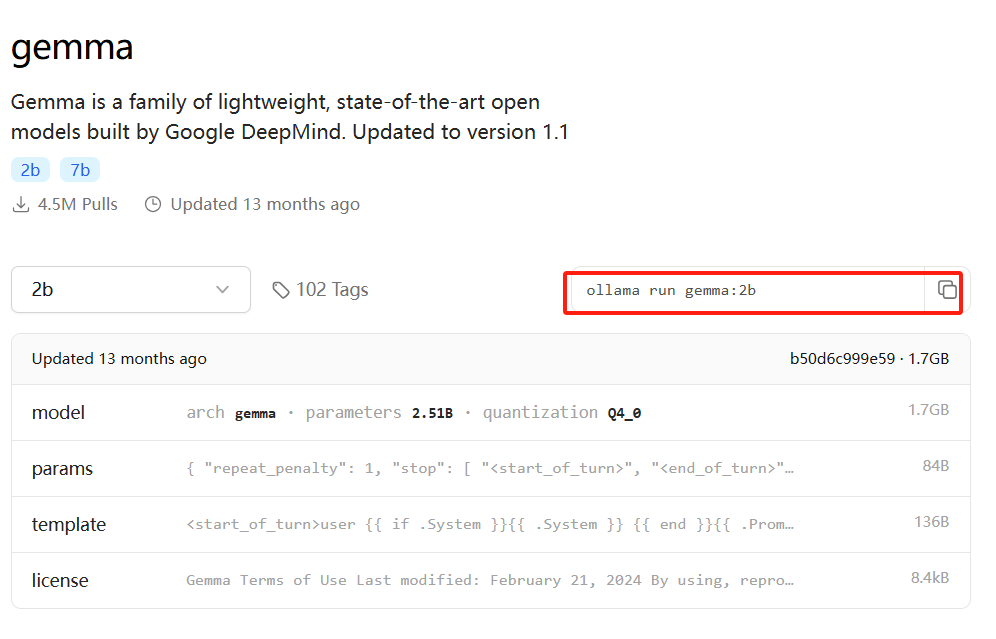Click the 8.4kB size of license
The width and height of the screenshot is (996, 639).
(930, 577)
